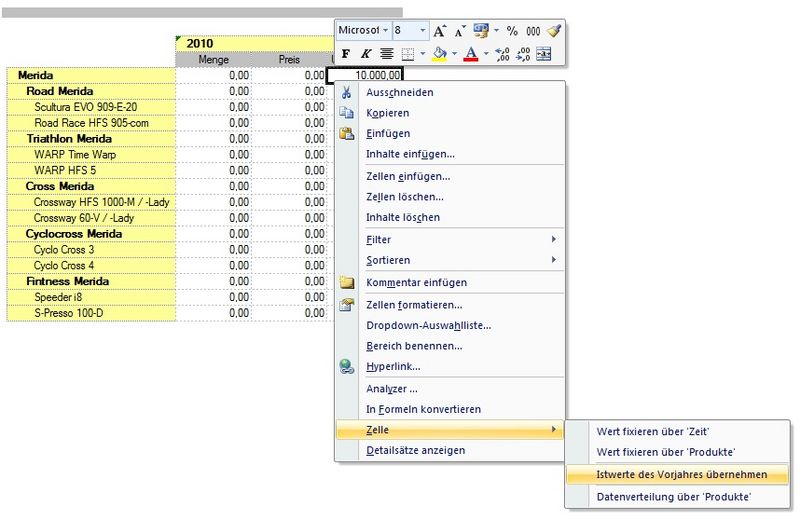Select Dropdown-Auswahlliste... option
This screenshot has width=800, height=520.
[x=450, y=325]
